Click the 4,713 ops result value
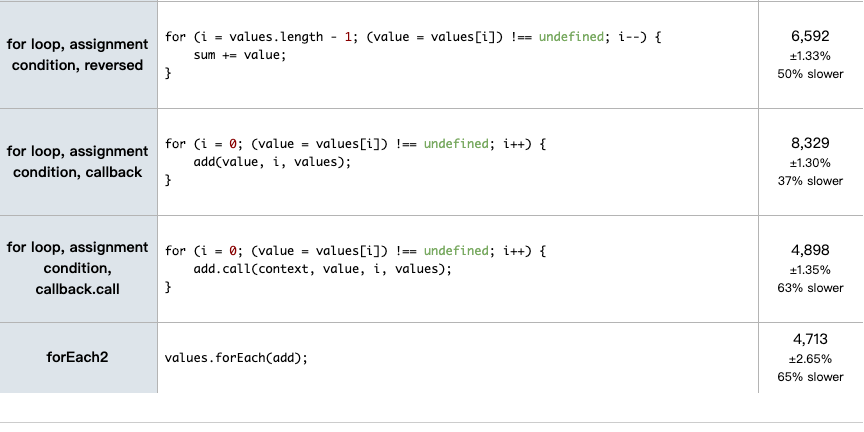 pos(810,339)
